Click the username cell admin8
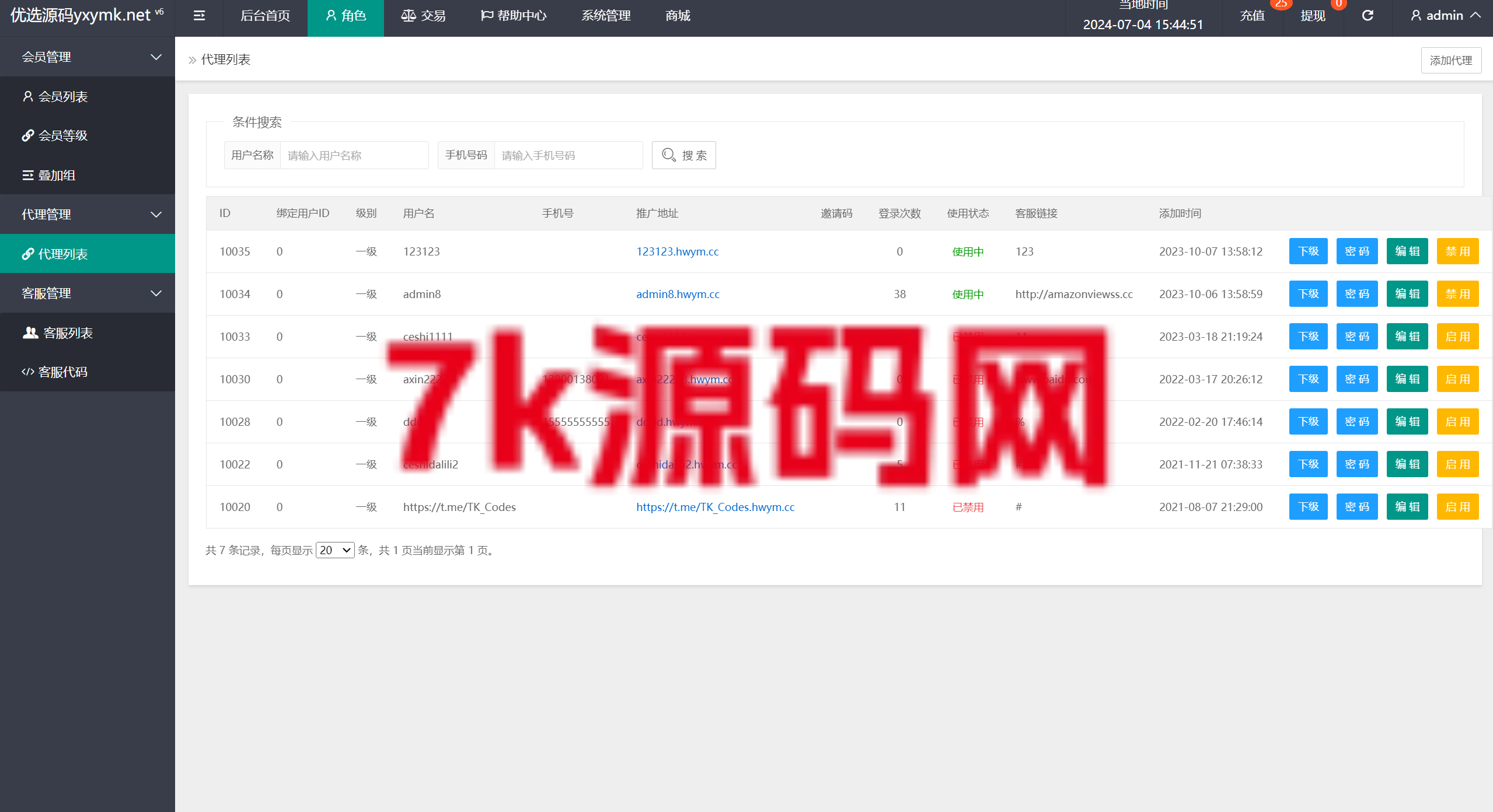The width and height of the screenshot is (1493, 812). 422,294
